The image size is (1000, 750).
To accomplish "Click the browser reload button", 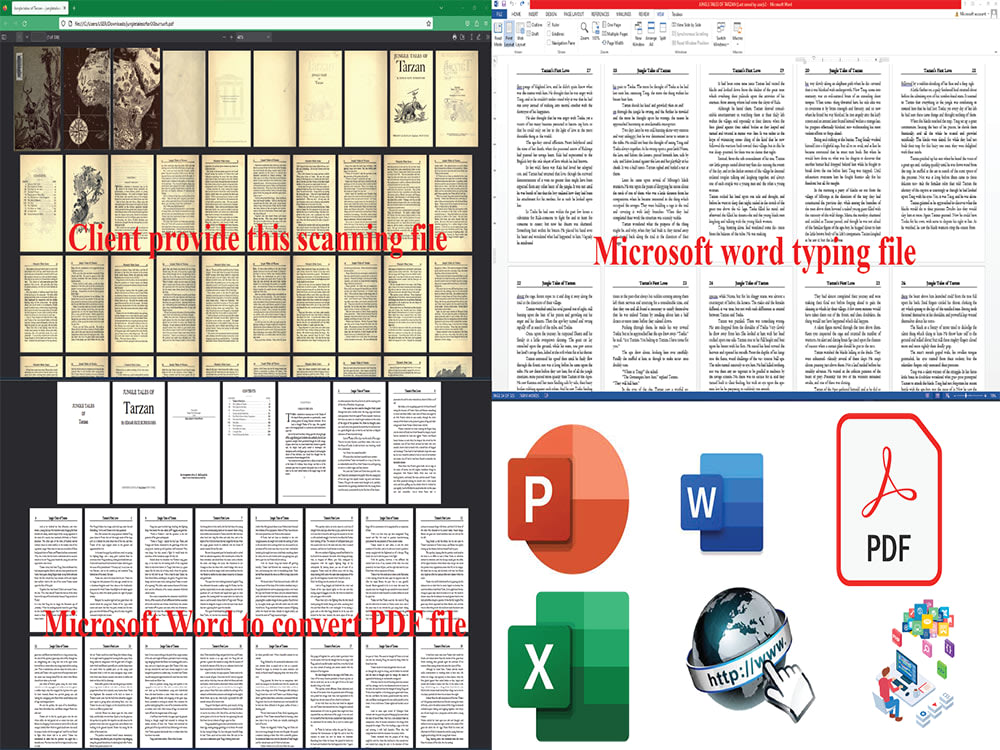I will (x=25, y=24).
